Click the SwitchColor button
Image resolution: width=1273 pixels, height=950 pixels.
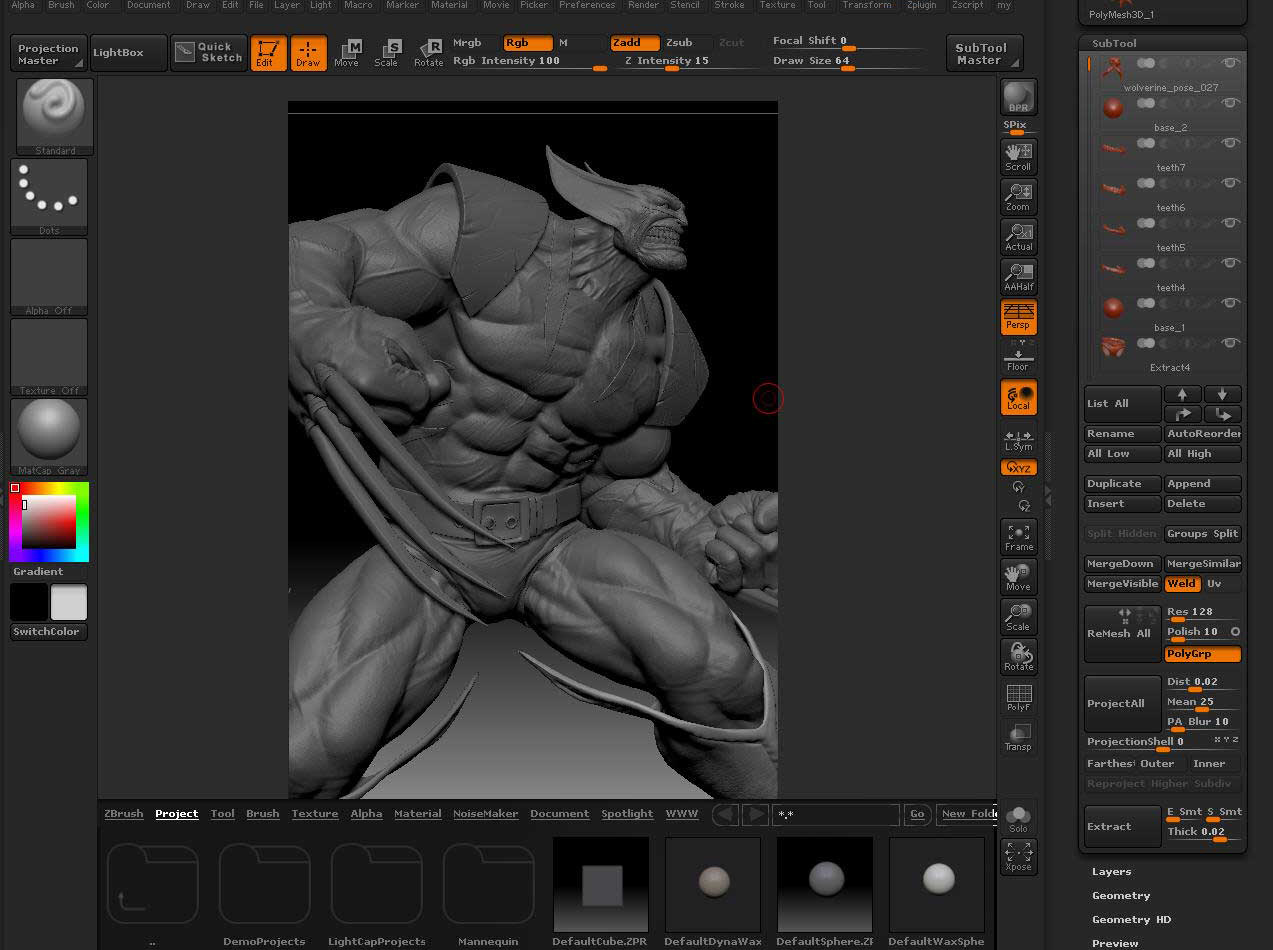[49, 632]
